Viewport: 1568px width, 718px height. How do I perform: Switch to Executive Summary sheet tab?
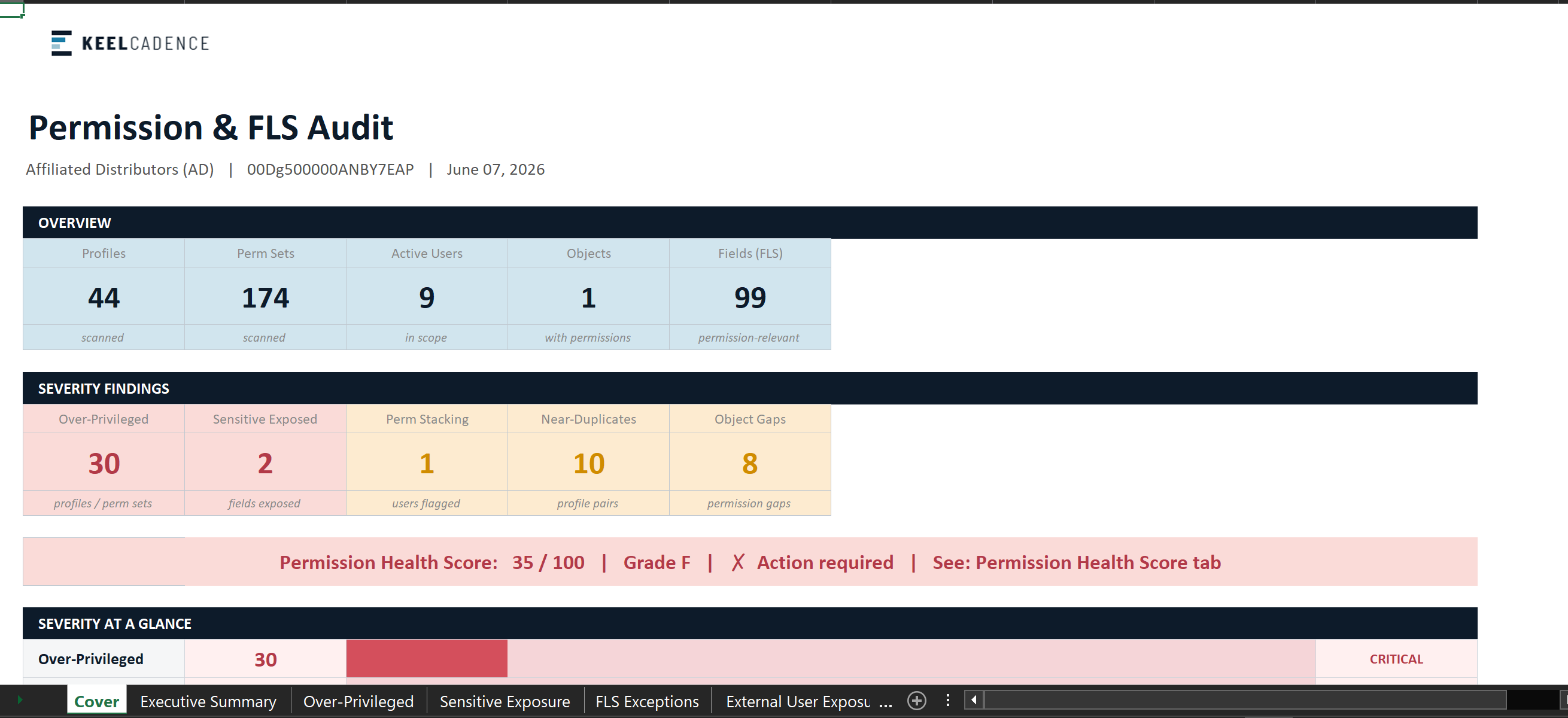(208, 702)
